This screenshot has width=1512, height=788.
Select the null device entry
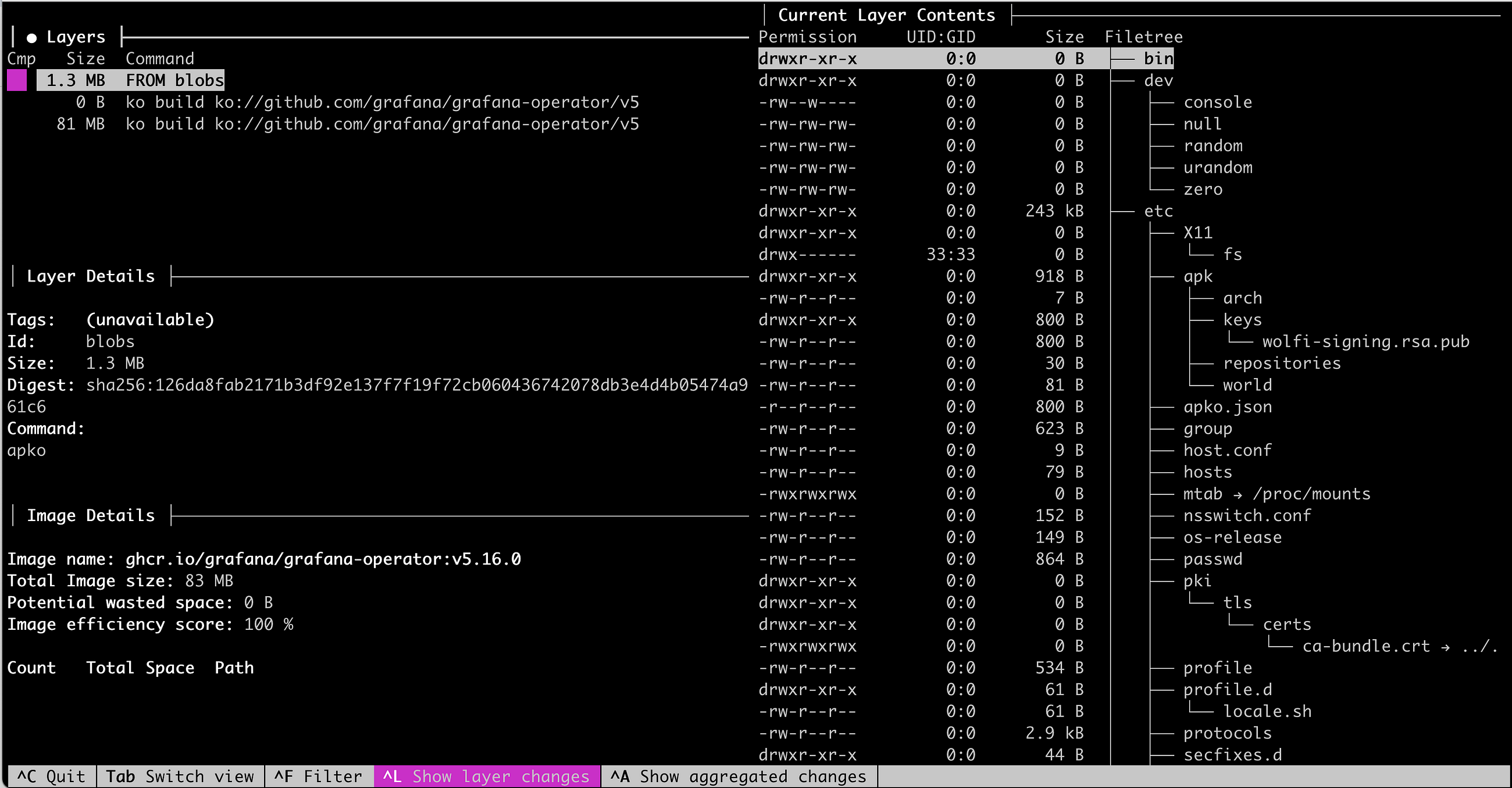point(1203,124)
